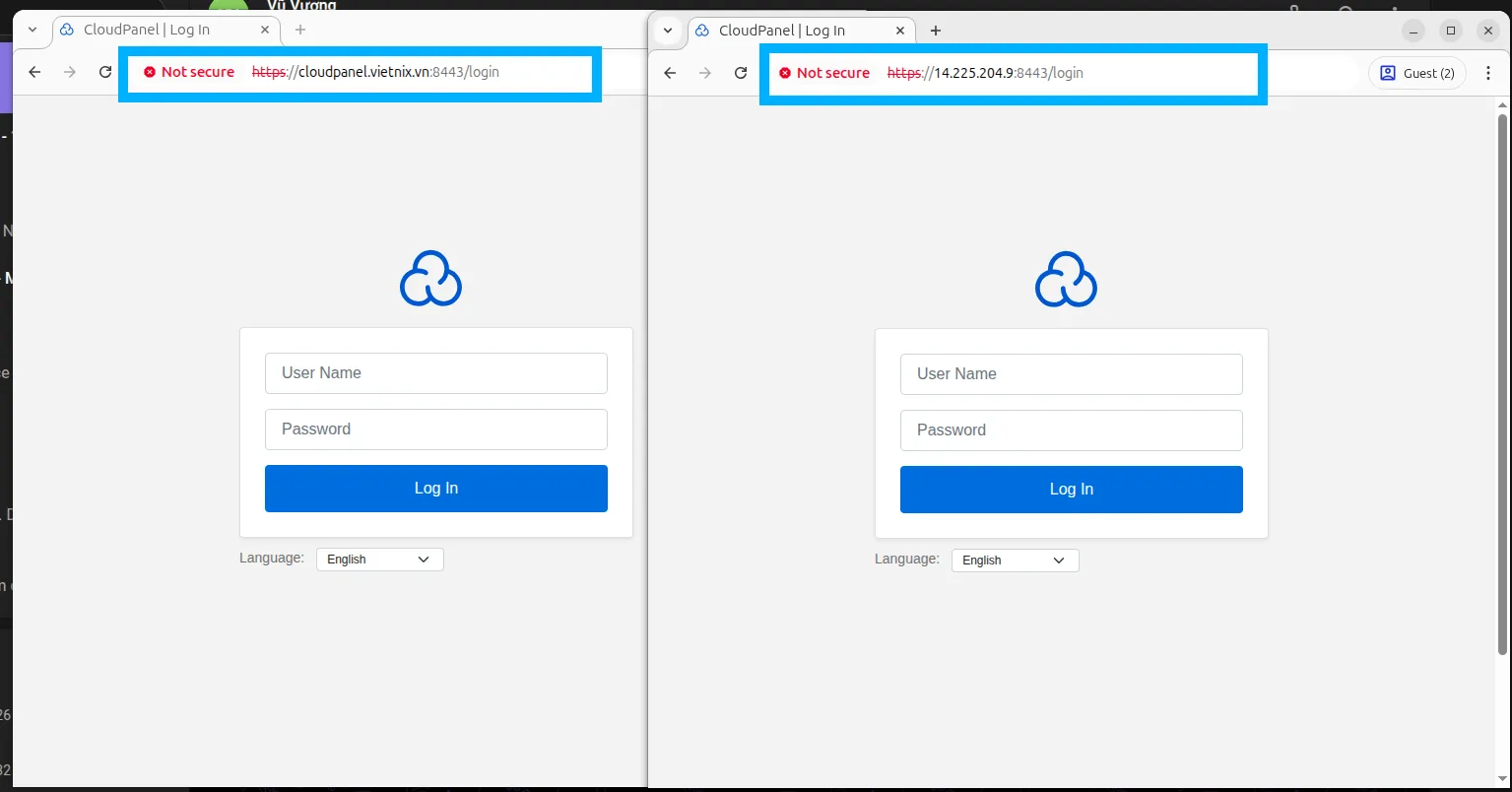Viewport: 1512px width, 792px height.
Task: Go forward in the left browser window
Action: pos(69,72)
